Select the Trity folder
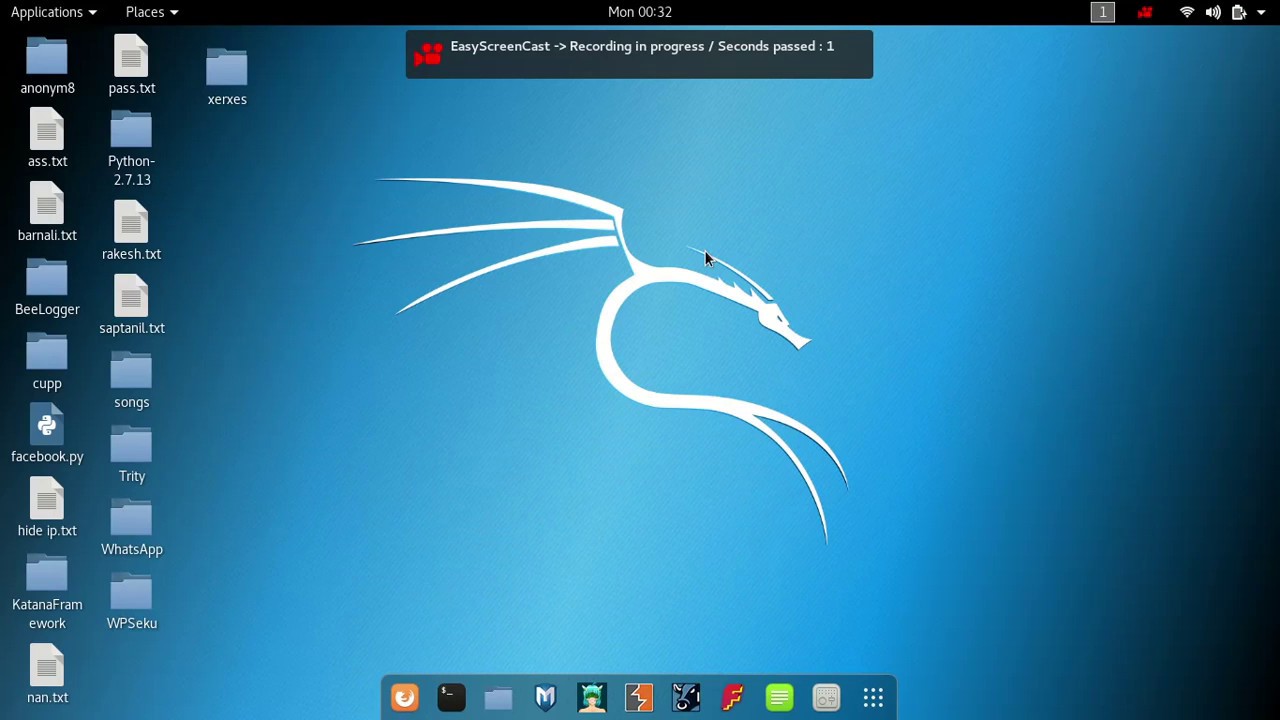Screen dimensions: 1280x720 coord(132,454)
